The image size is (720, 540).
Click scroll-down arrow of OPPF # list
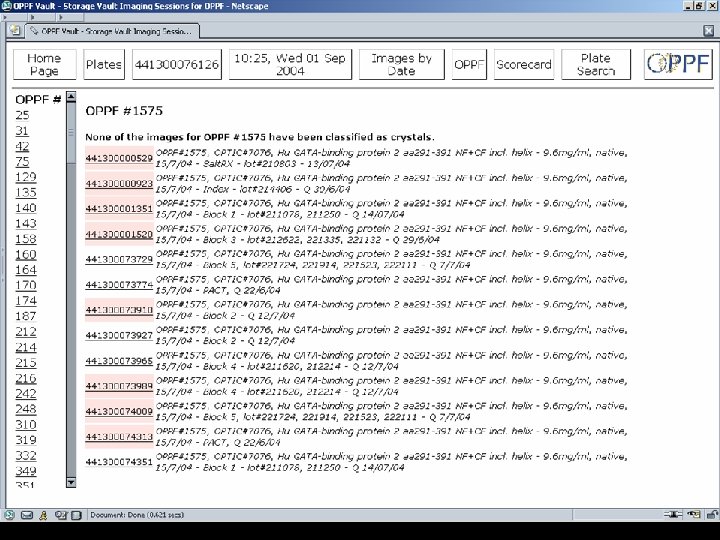[71, 482]
